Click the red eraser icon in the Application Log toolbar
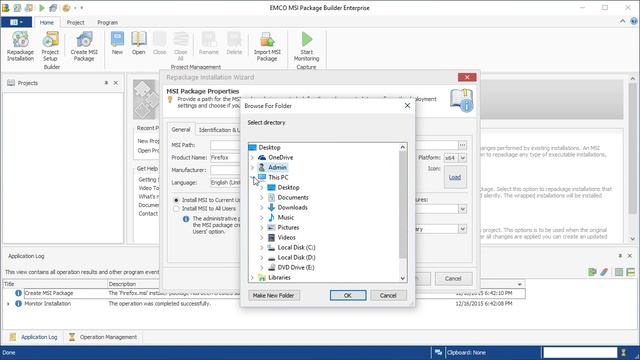 604,272
